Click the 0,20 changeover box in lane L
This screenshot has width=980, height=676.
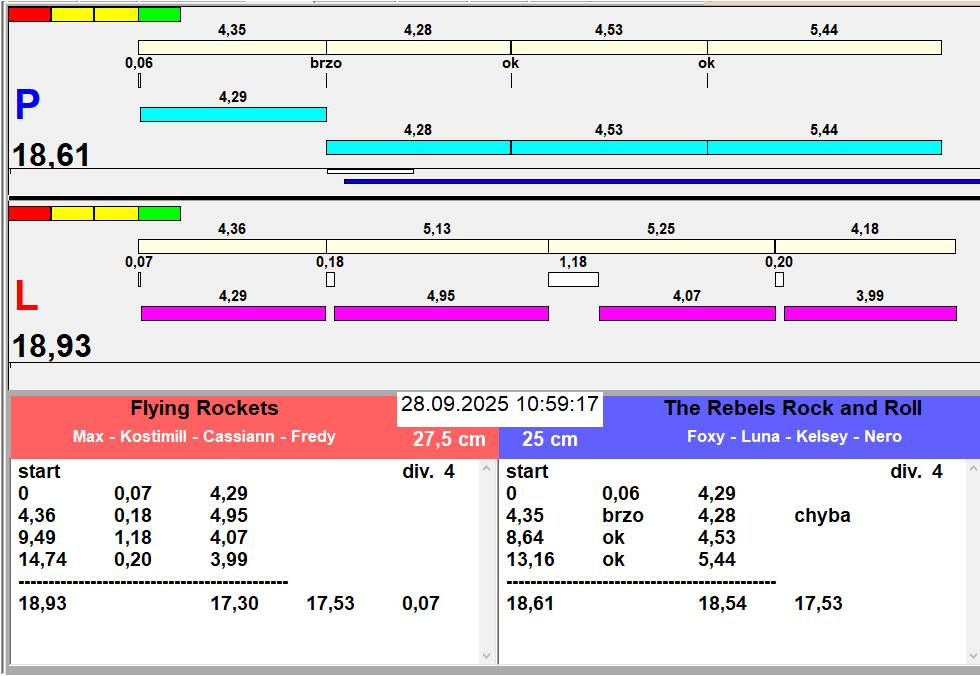779,279
